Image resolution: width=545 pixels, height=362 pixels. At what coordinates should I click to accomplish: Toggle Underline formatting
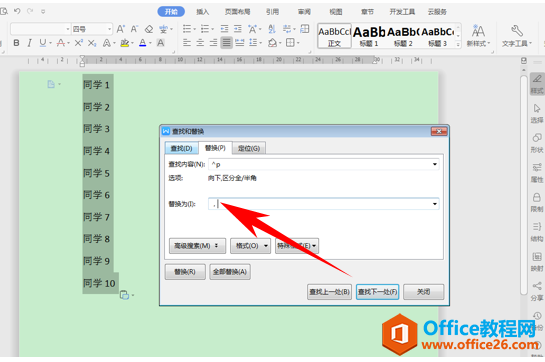43,43
